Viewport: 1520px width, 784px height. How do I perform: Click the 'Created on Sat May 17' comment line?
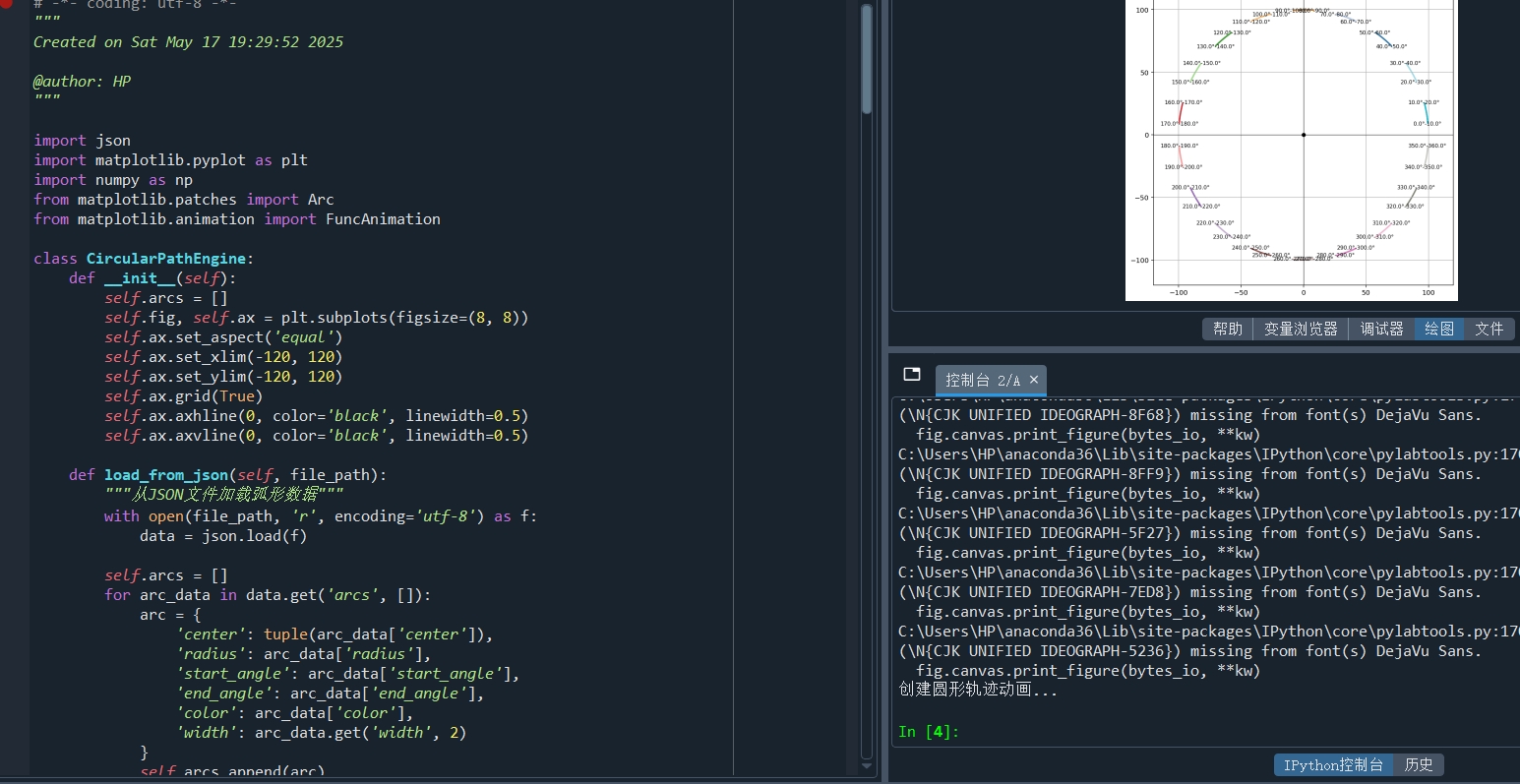pyautogui.click(x=188, y=42)
